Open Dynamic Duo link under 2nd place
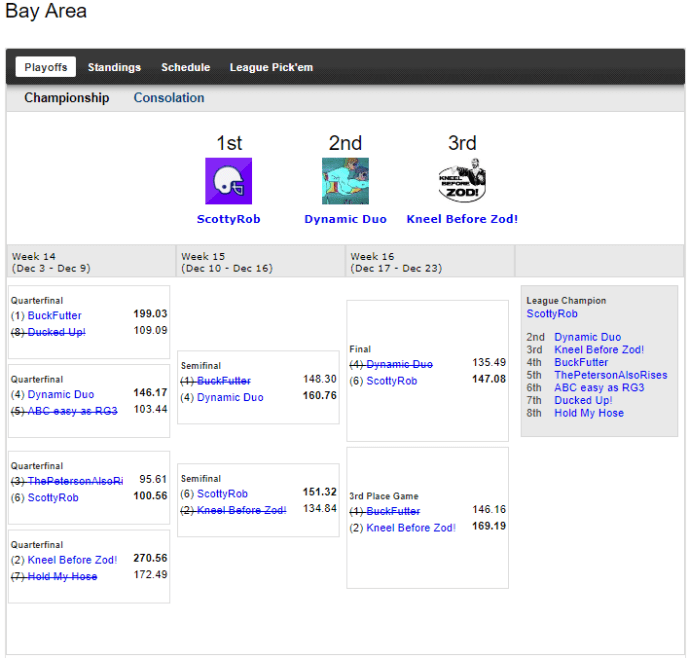The image size is (689, 658). tap(345, 219)
